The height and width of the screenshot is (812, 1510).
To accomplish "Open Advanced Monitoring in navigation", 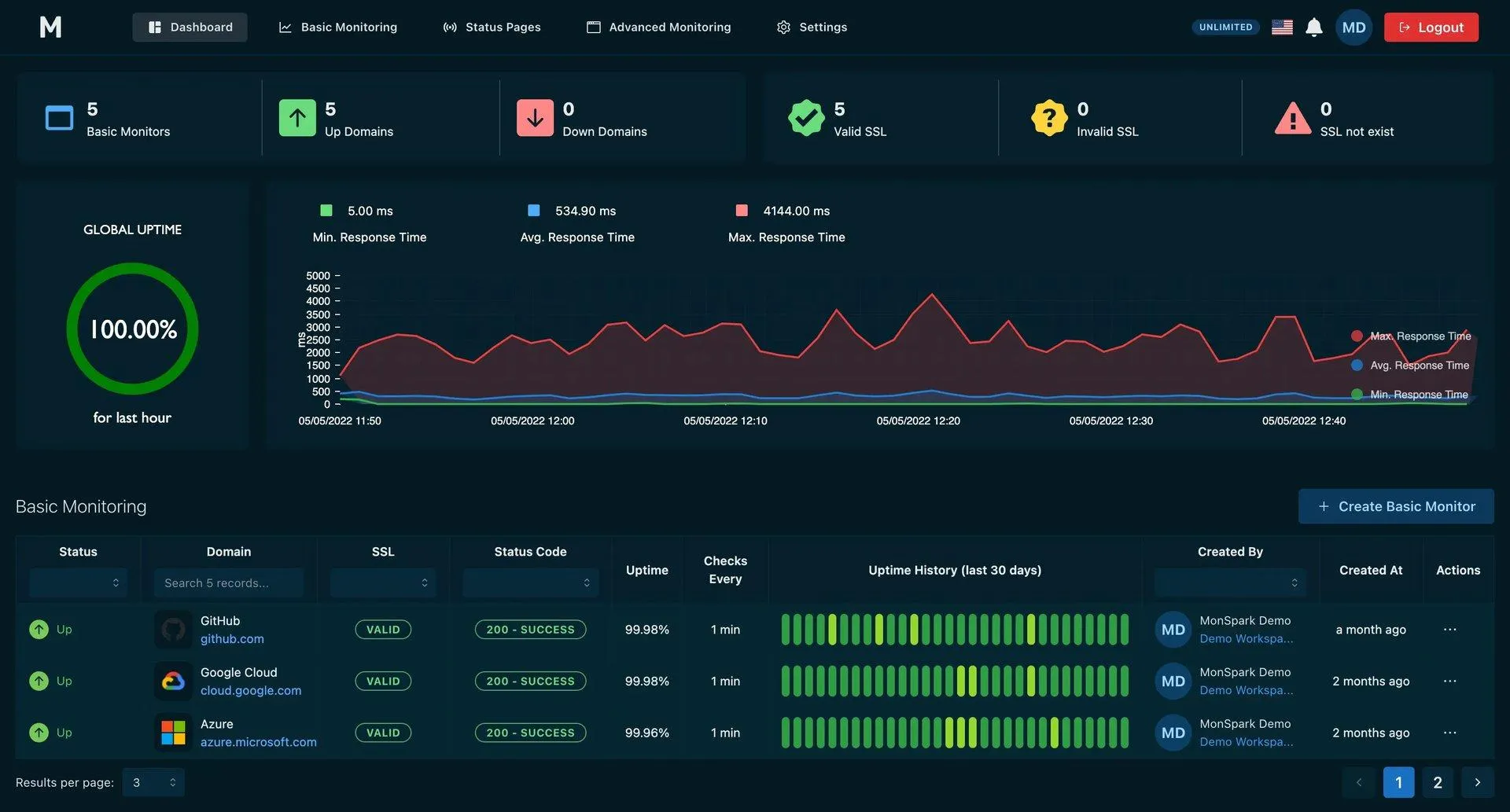I will 659,28.
